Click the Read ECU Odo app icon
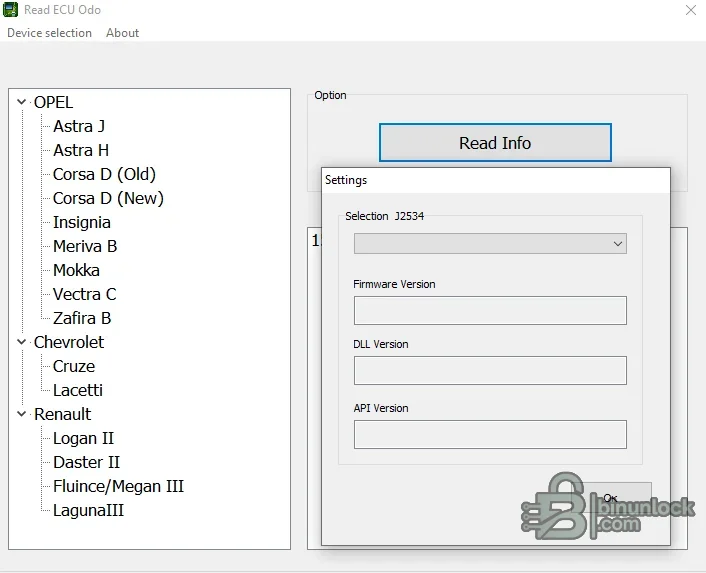Image resolution: width=706 pixels, height=573 pixels. 10,9
